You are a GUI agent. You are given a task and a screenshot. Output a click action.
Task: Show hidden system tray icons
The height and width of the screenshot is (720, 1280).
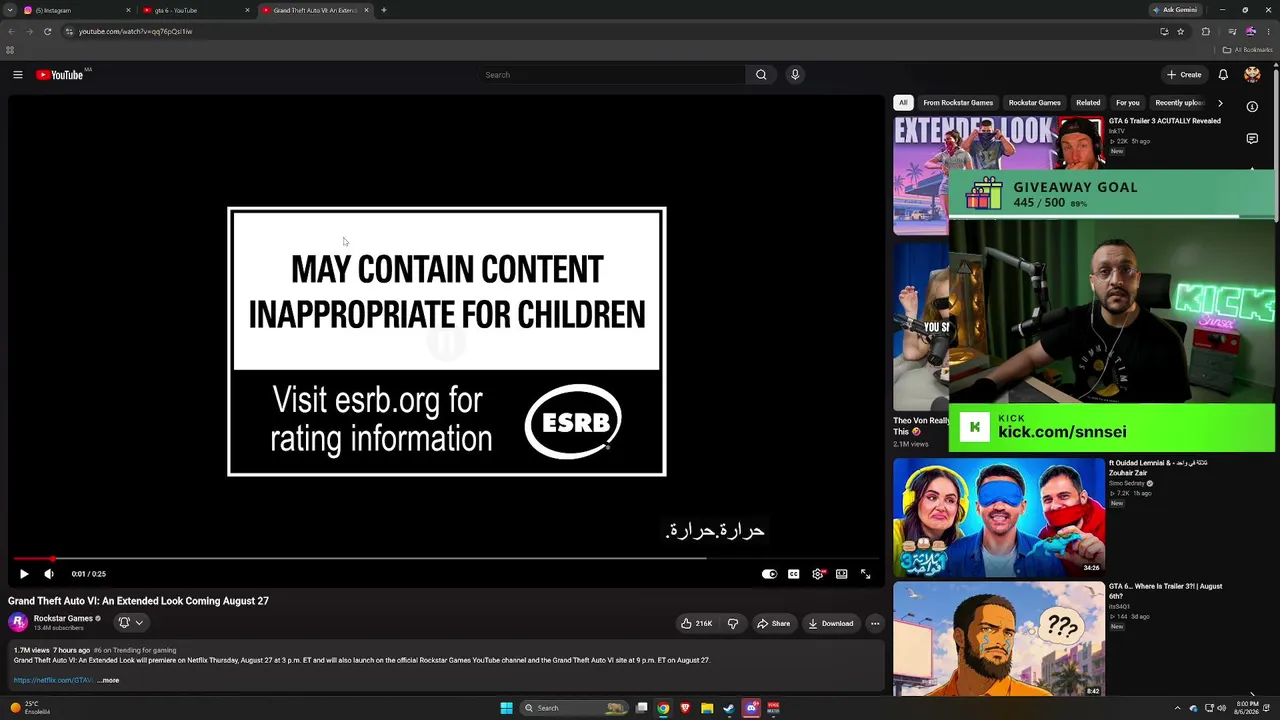tap(1178, 708)
